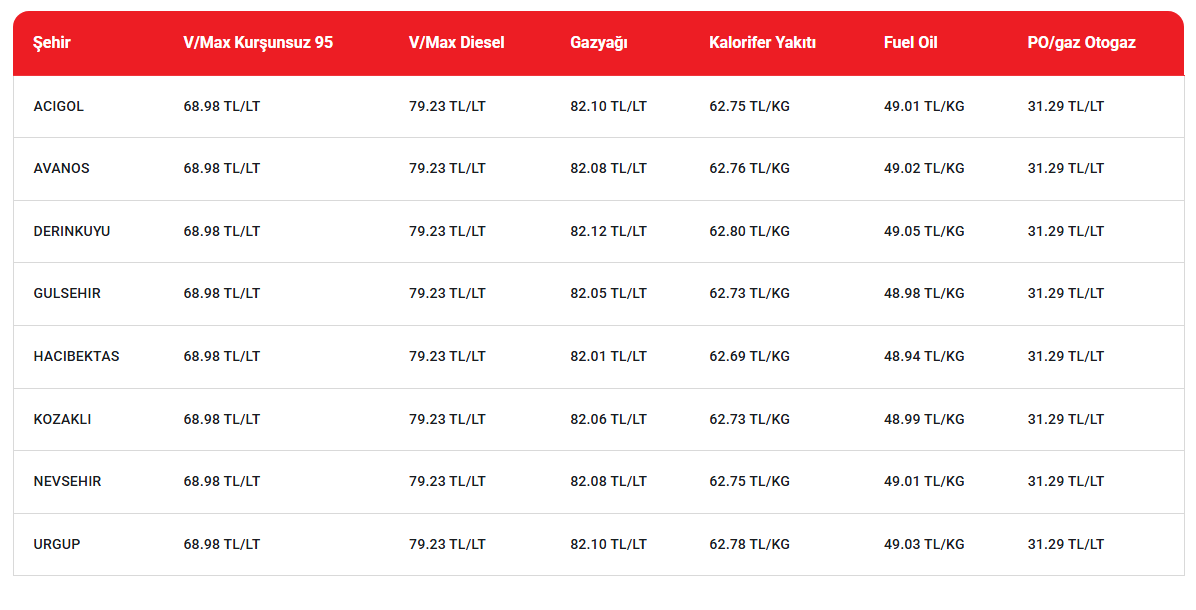Select the URGUP city cell

[x=56, y=544]
